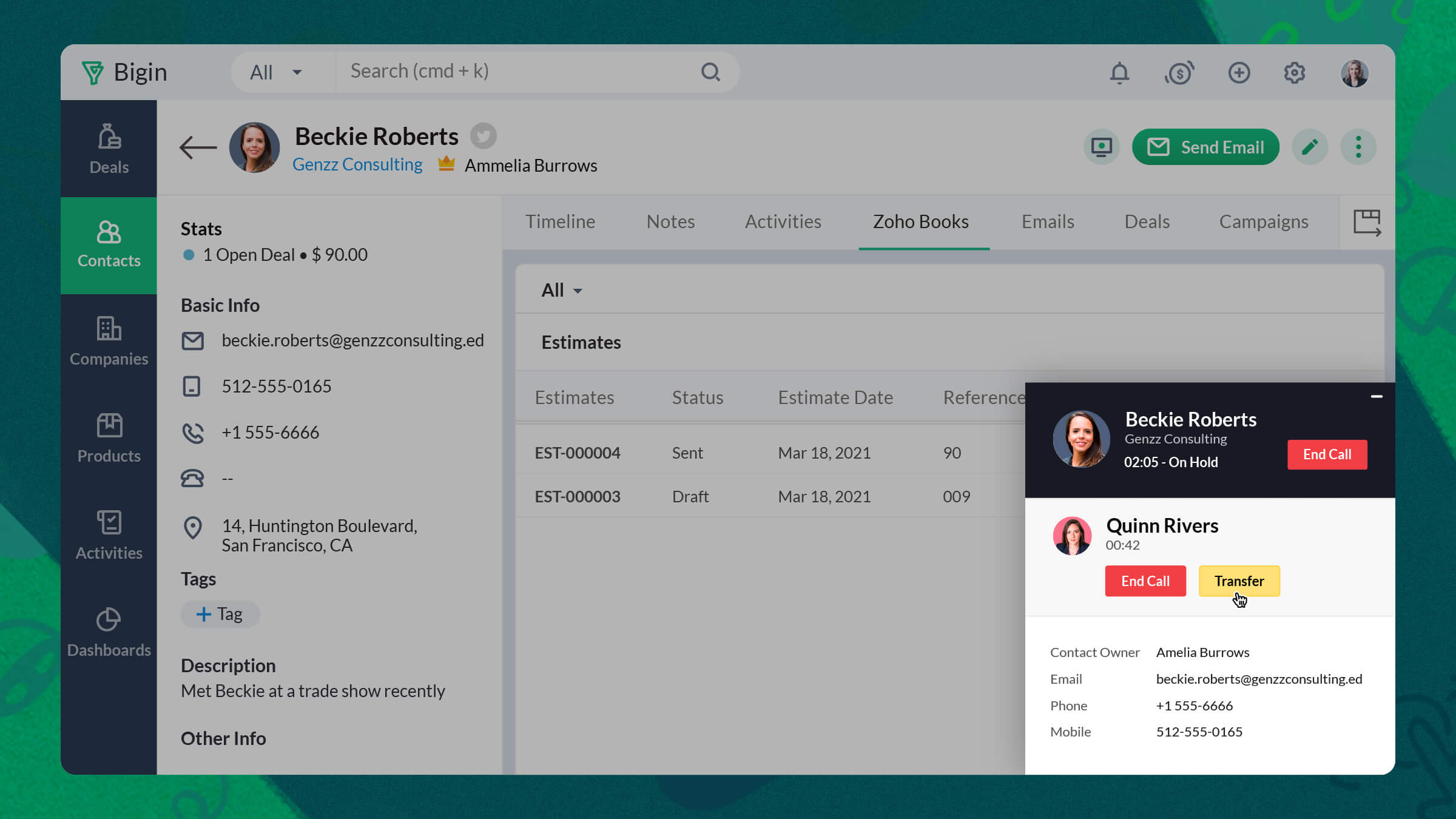Click the dollar coin icon in header

click(x=1179, y=73)
